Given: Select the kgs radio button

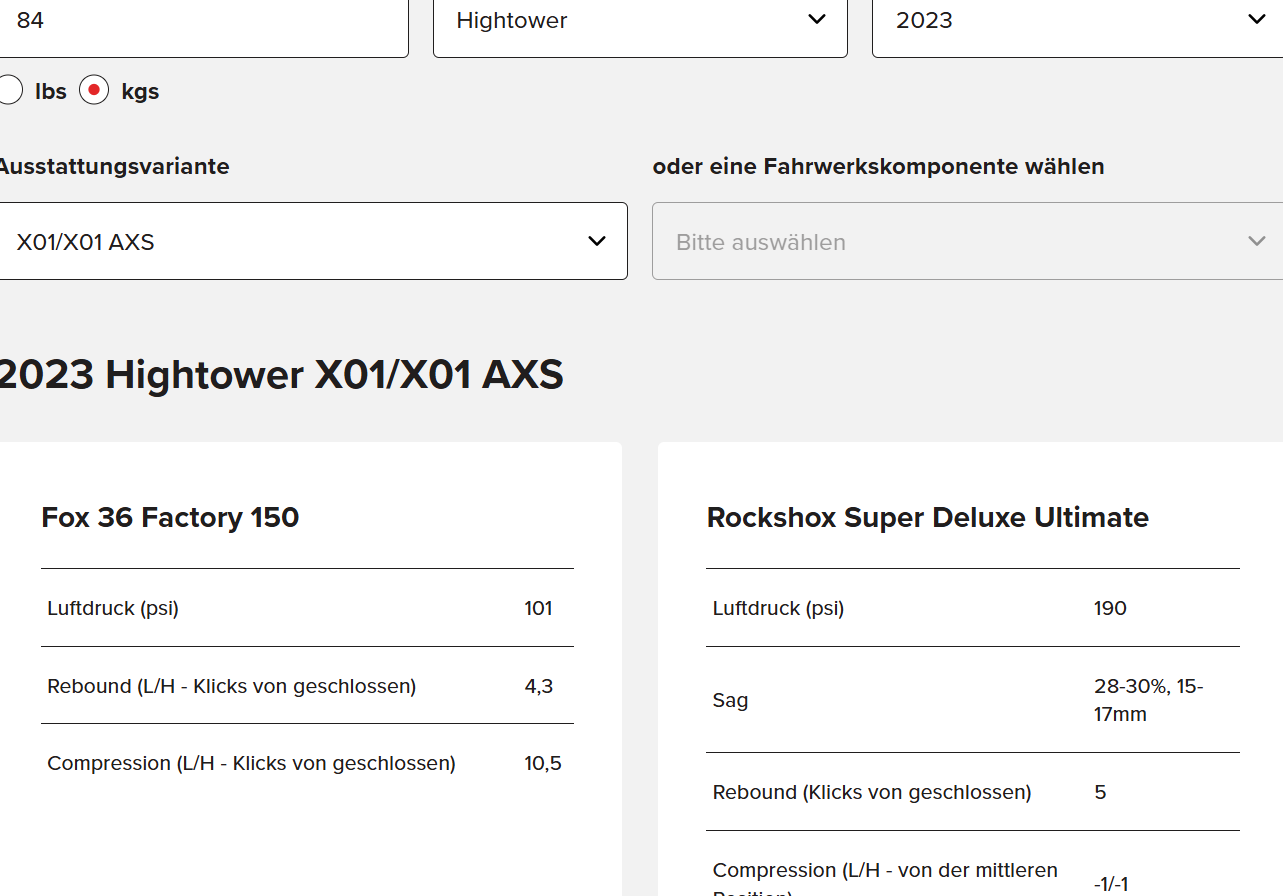Looking at the screenshot, I should pos(94,91).
